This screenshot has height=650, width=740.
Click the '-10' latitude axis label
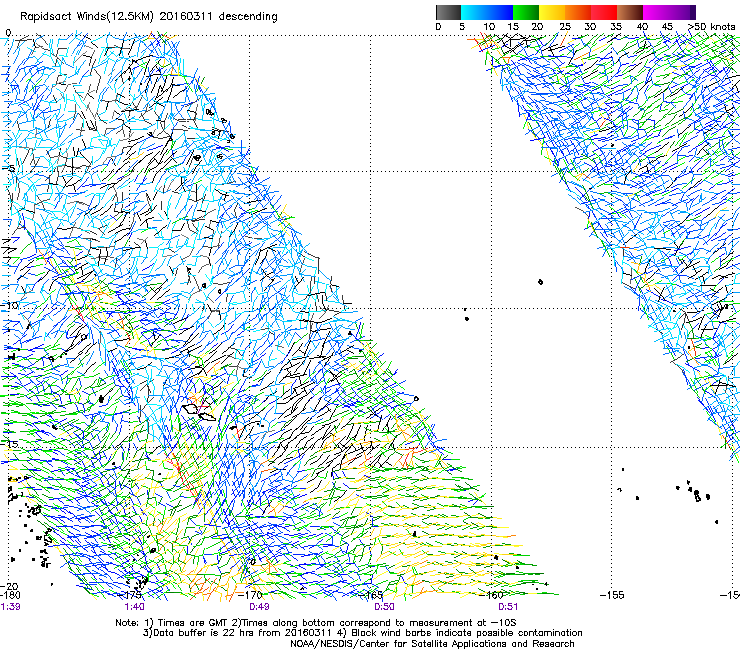10,305
